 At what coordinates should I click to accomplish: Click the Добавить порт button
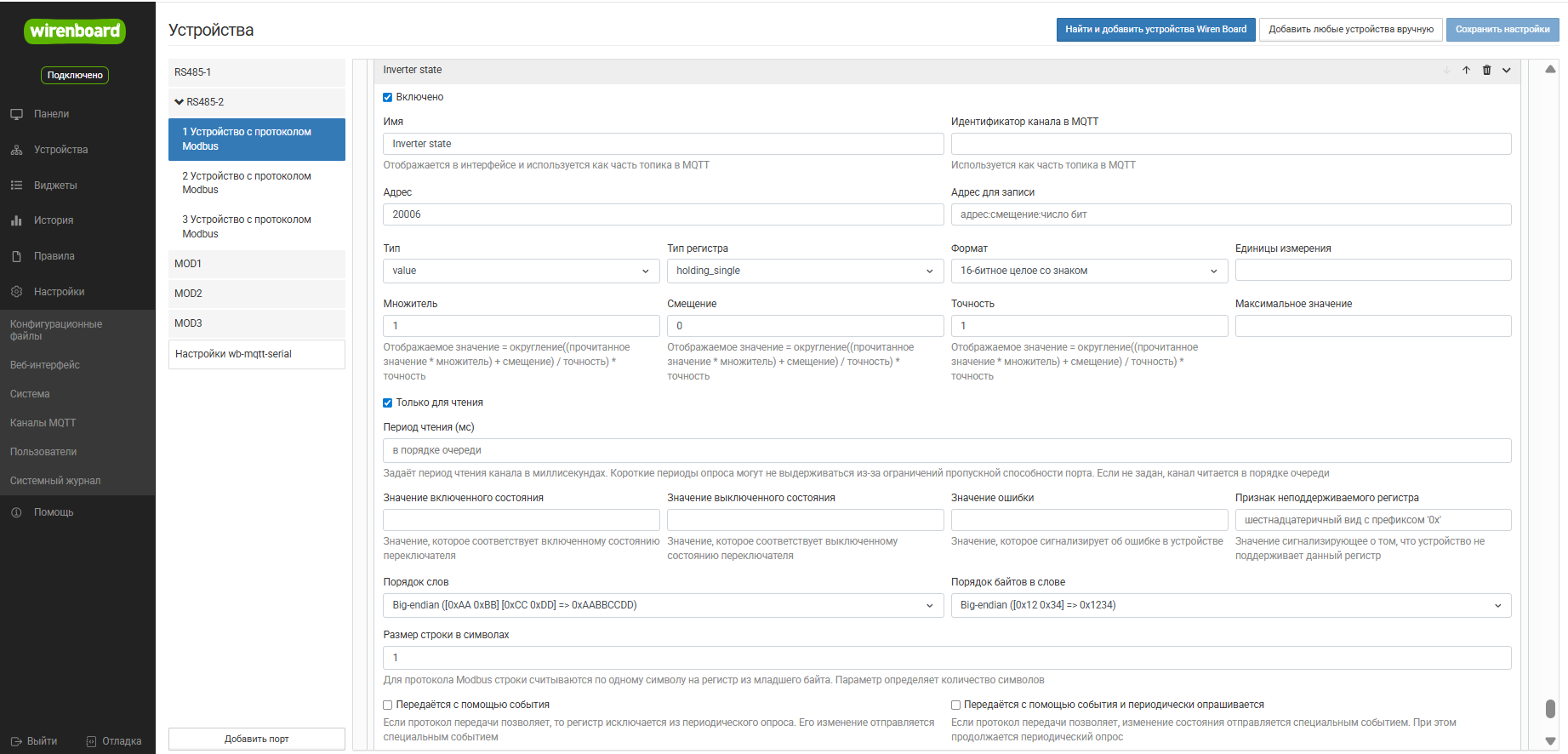point(256,739)
